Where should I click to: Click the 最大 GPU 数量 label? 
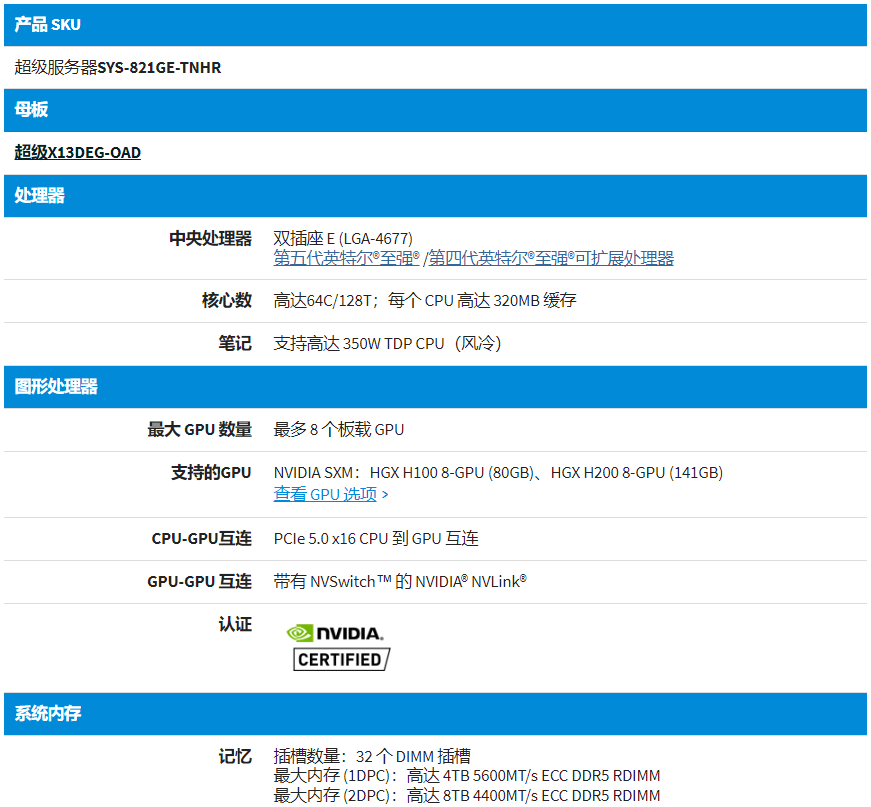point(200,429)
